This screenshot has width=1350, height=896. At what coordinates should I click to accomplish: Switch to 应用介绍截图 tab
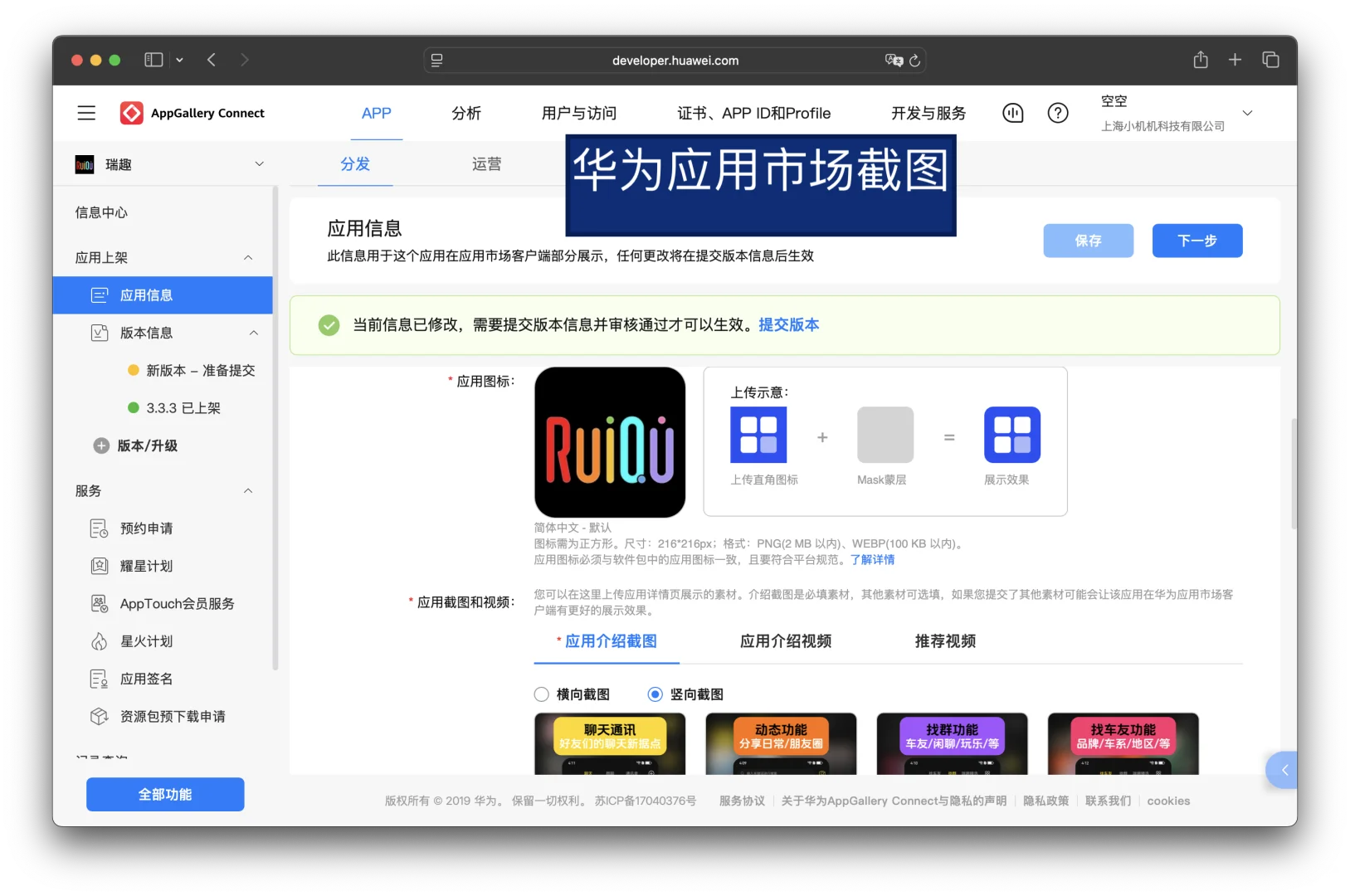607,641
